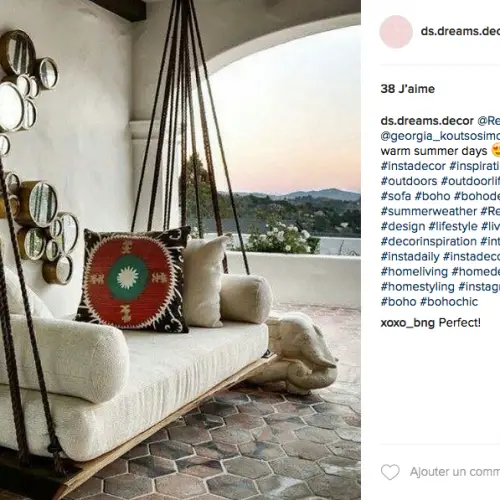Click the heart like icon
500x500 pixels.
pyautogui.click(x=390, y=472)
